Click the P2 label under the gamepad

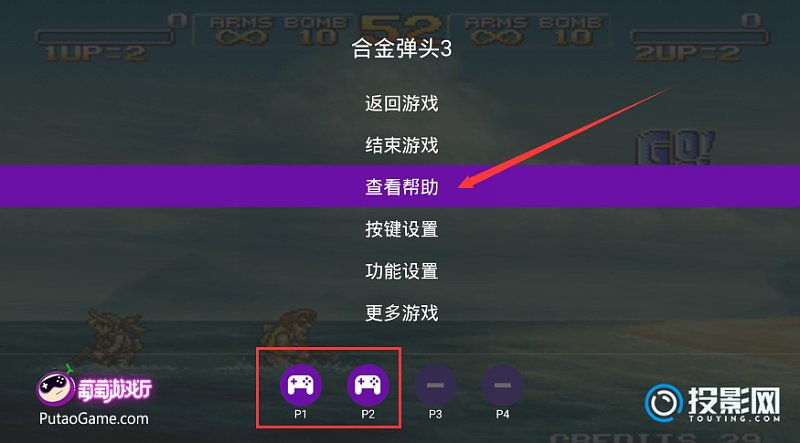368,414
